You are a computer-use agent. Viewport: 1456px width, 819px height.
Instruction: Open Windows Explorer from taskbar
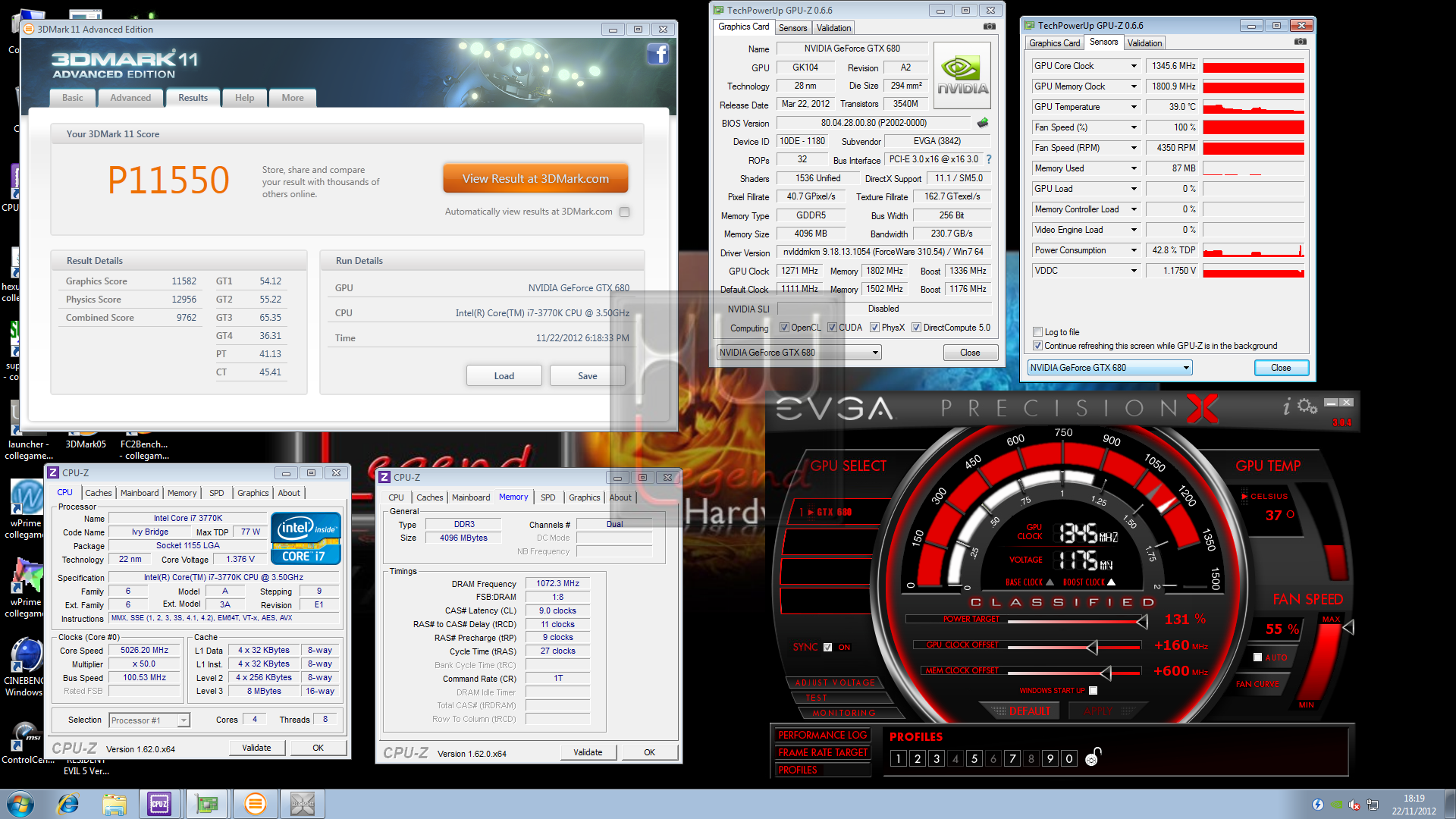115,804
